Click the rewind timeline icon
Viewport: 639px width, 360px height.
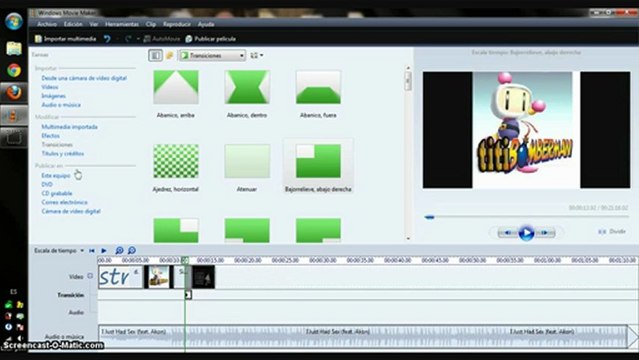(92, 250)
